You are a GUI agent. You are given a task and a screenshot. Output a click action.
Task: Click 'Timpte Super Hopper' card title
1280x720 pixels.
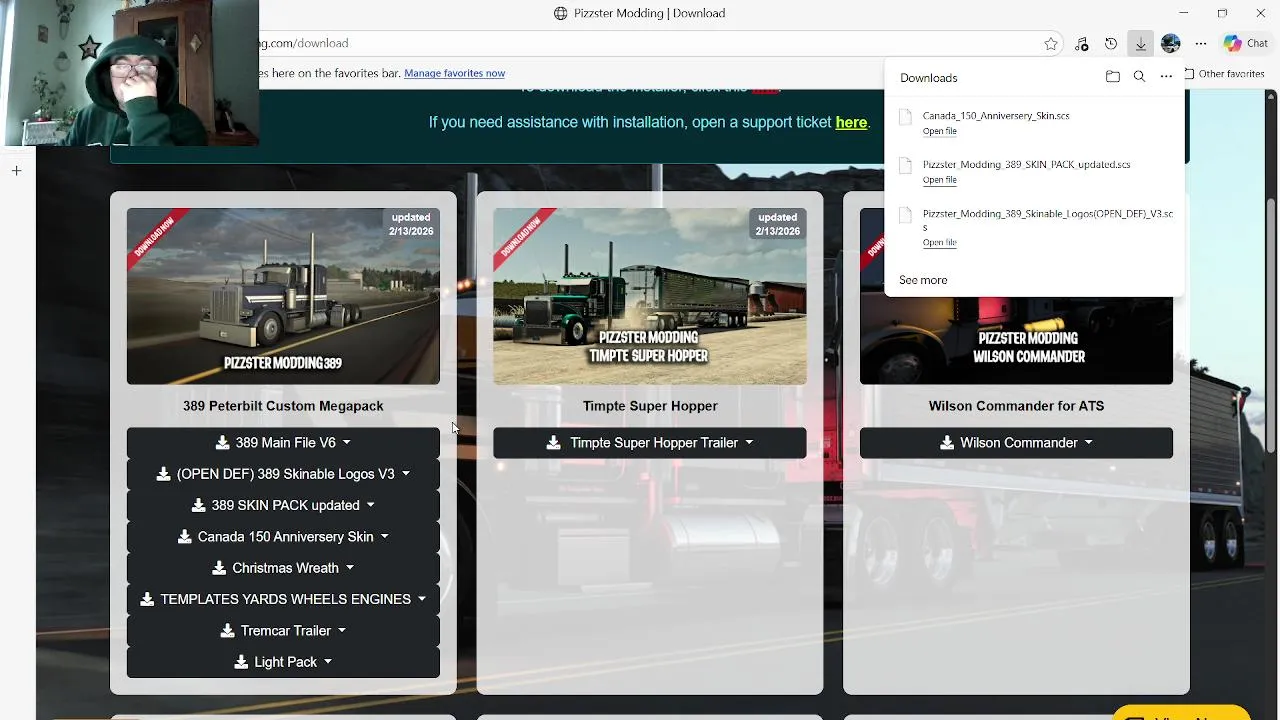tap(650, 406)
